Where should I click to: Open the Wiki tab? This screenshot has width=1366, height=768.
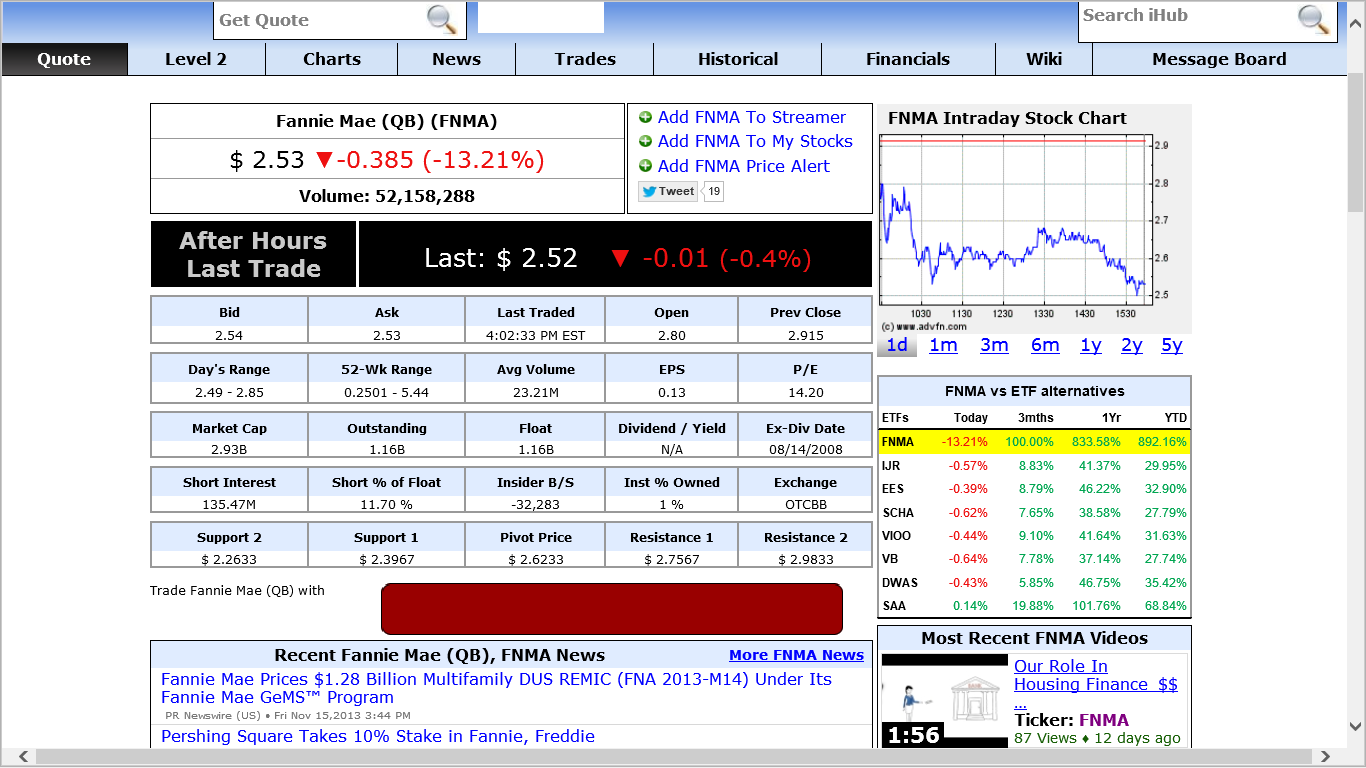(1044, 59)
